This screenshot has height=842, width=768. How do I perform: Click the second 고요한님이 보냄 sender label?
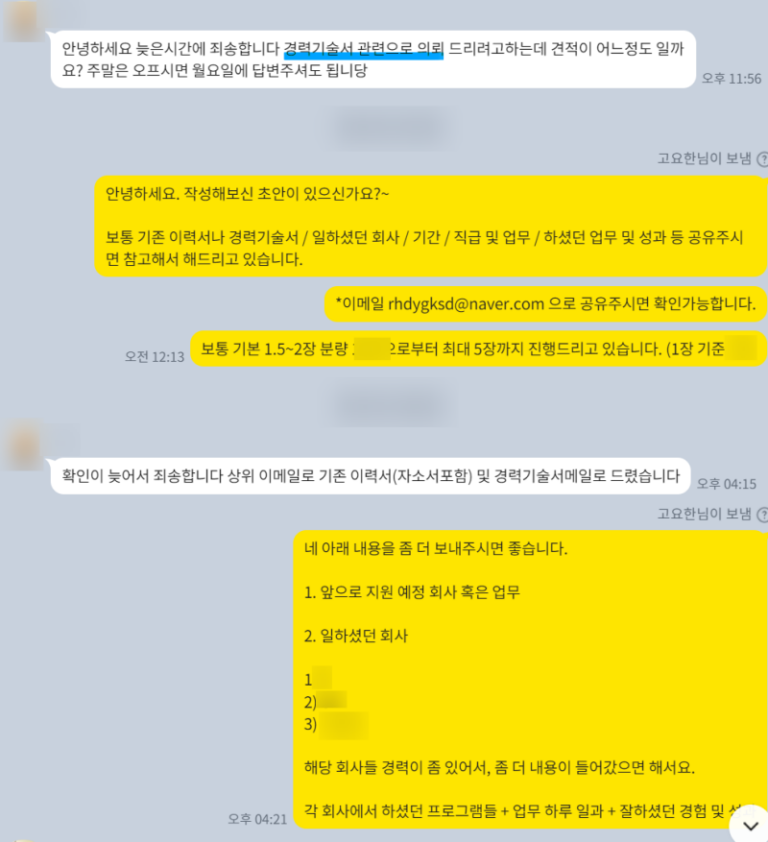click(704, 514)
